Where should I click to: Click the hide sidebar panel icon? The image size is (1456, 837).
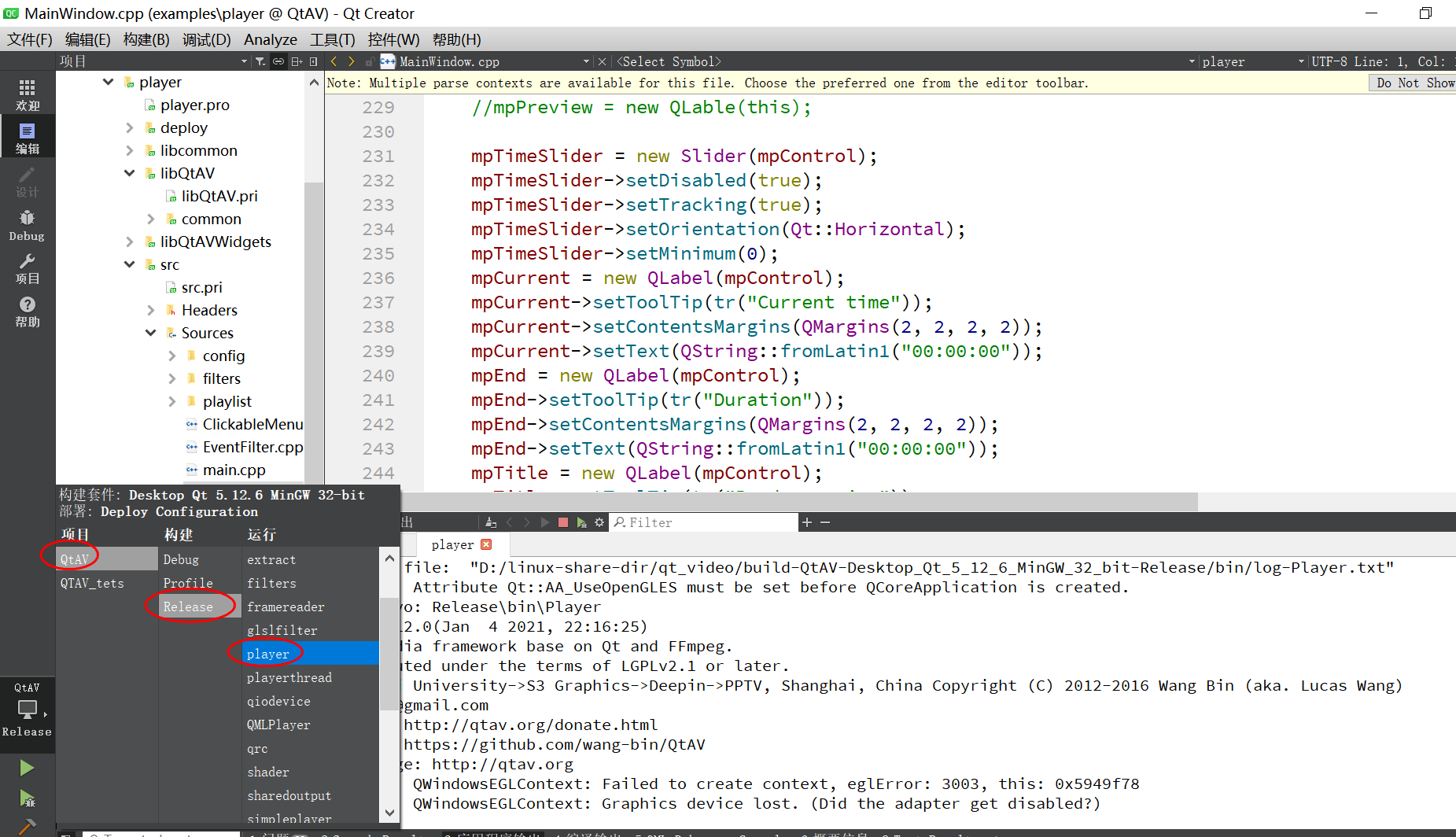click(x=314, y=61)
